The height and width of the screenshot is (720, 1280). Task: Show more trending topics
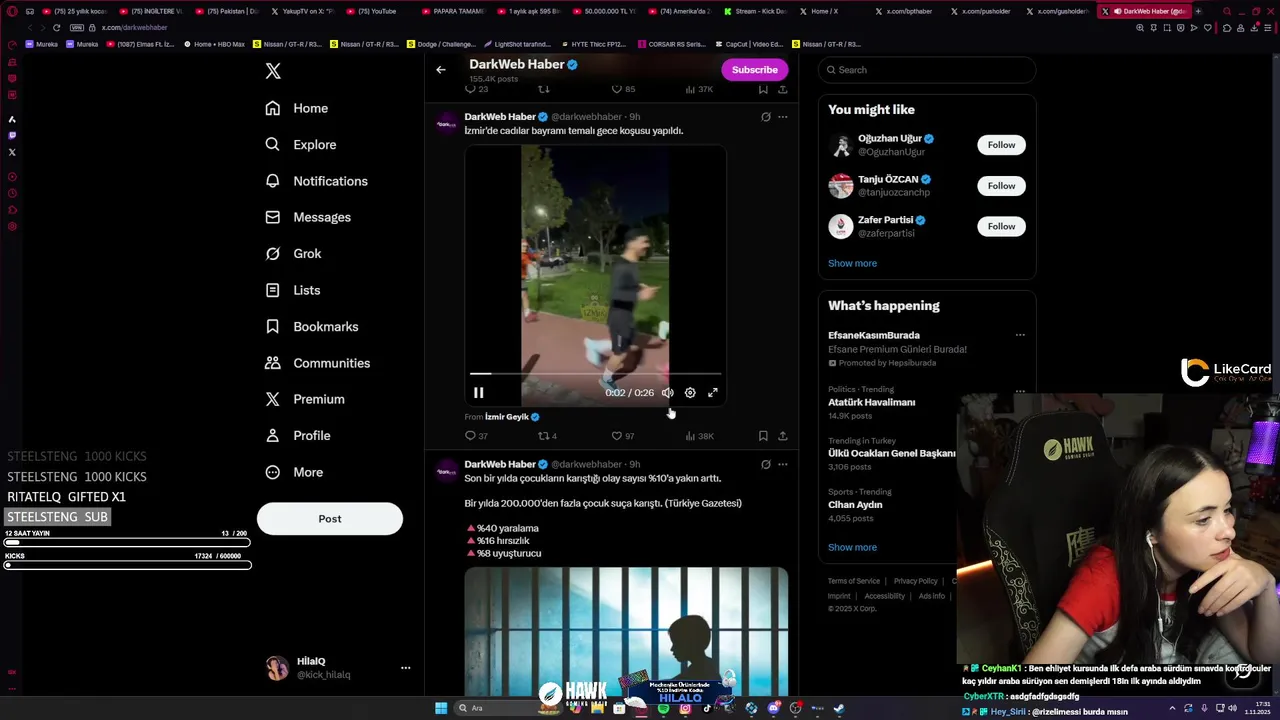[852, 547]
